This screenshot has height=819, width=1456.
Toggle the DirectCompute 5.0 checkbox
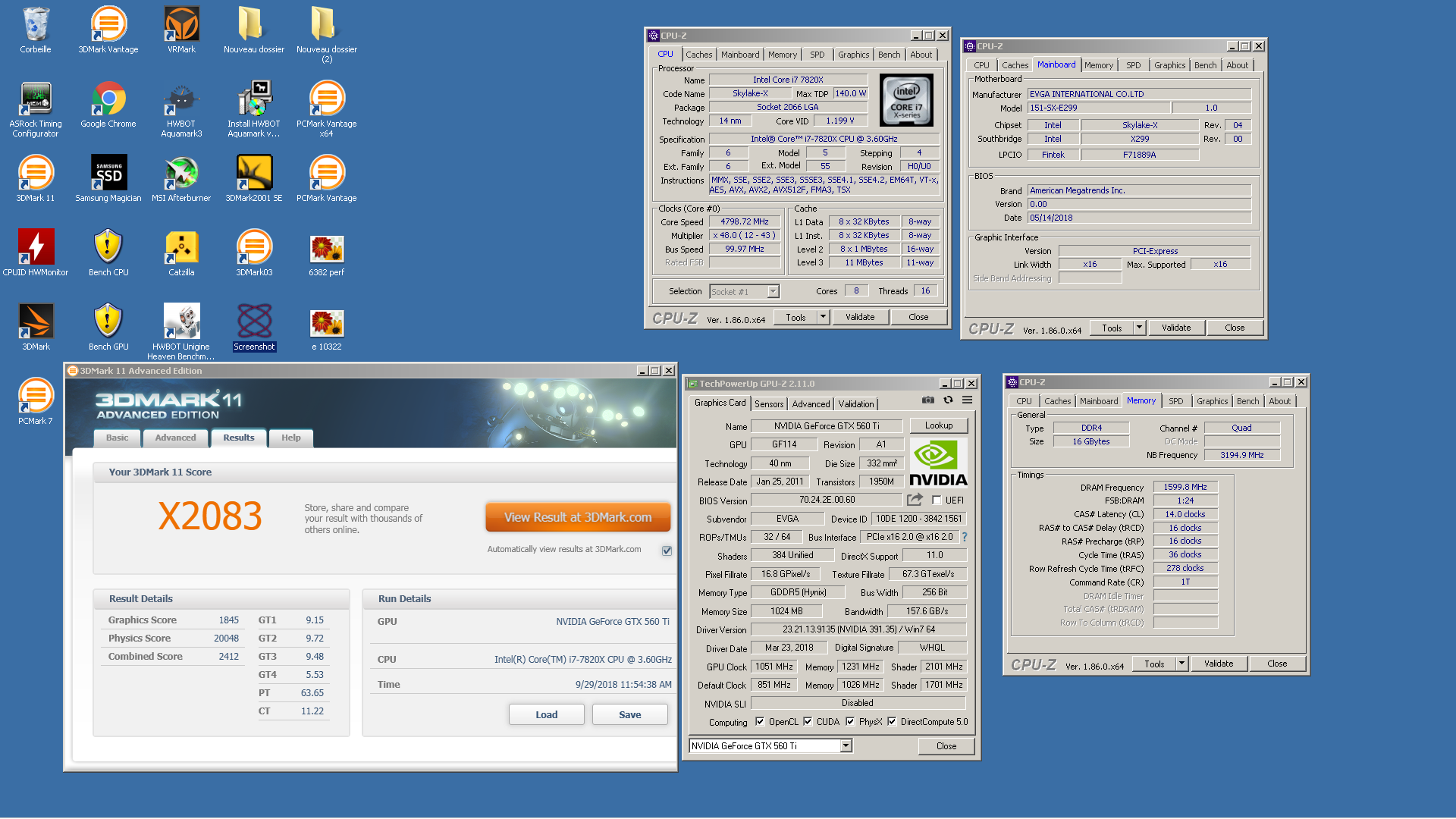point(892,722)
